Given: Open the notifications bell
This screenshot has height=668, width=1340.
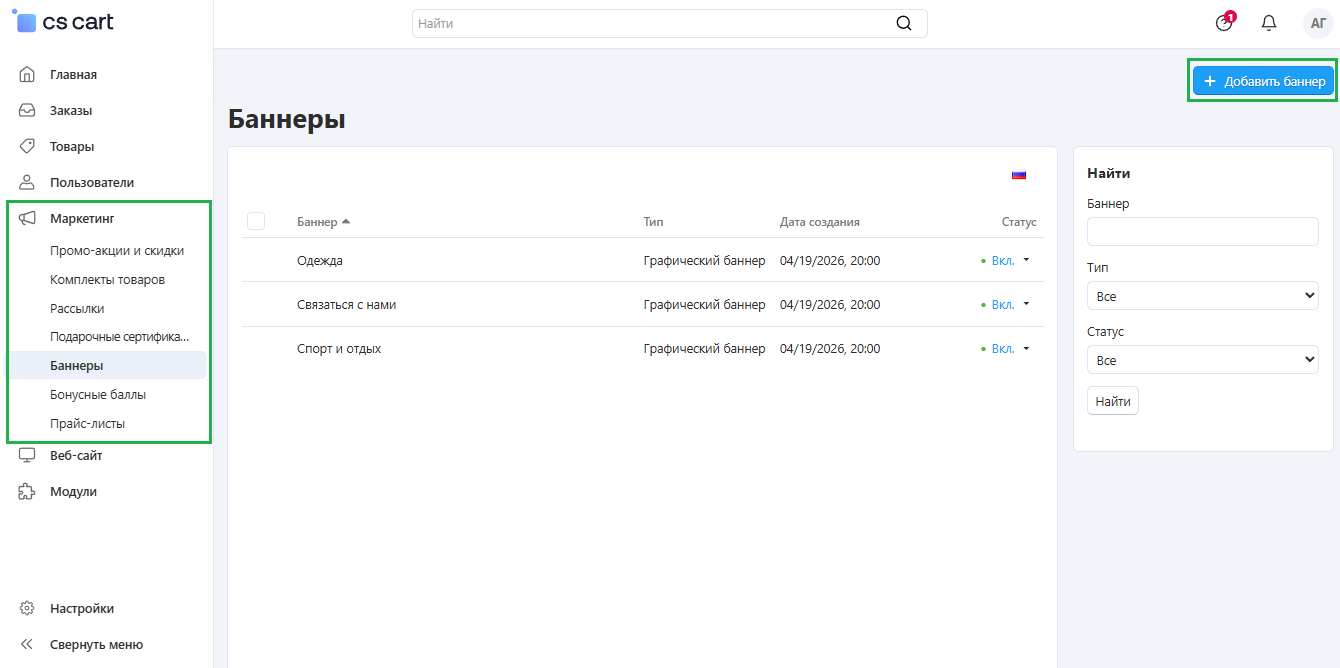Looking at the screenshot, I should (1269, 23).
